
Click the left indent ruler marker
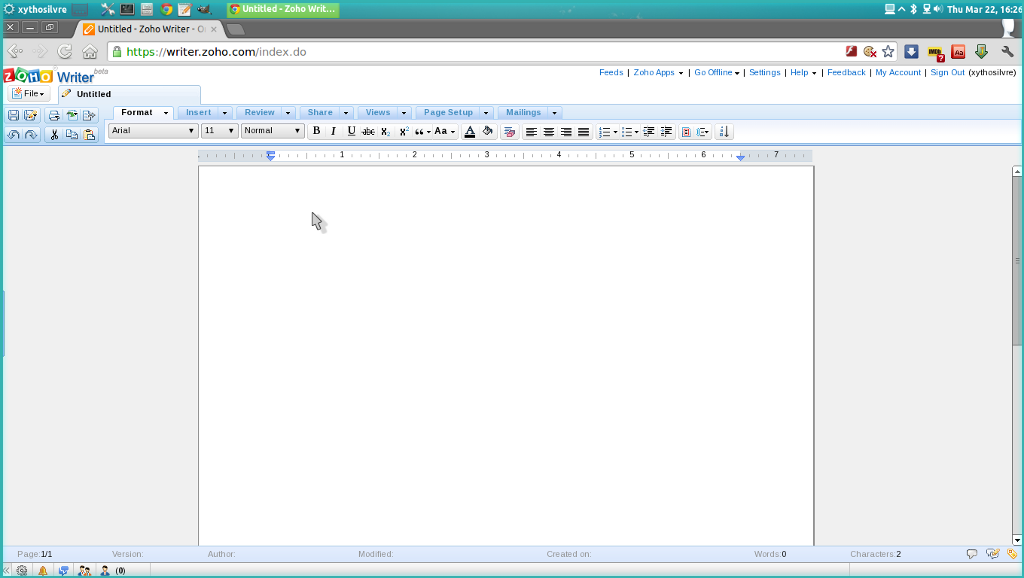point(270,156)
